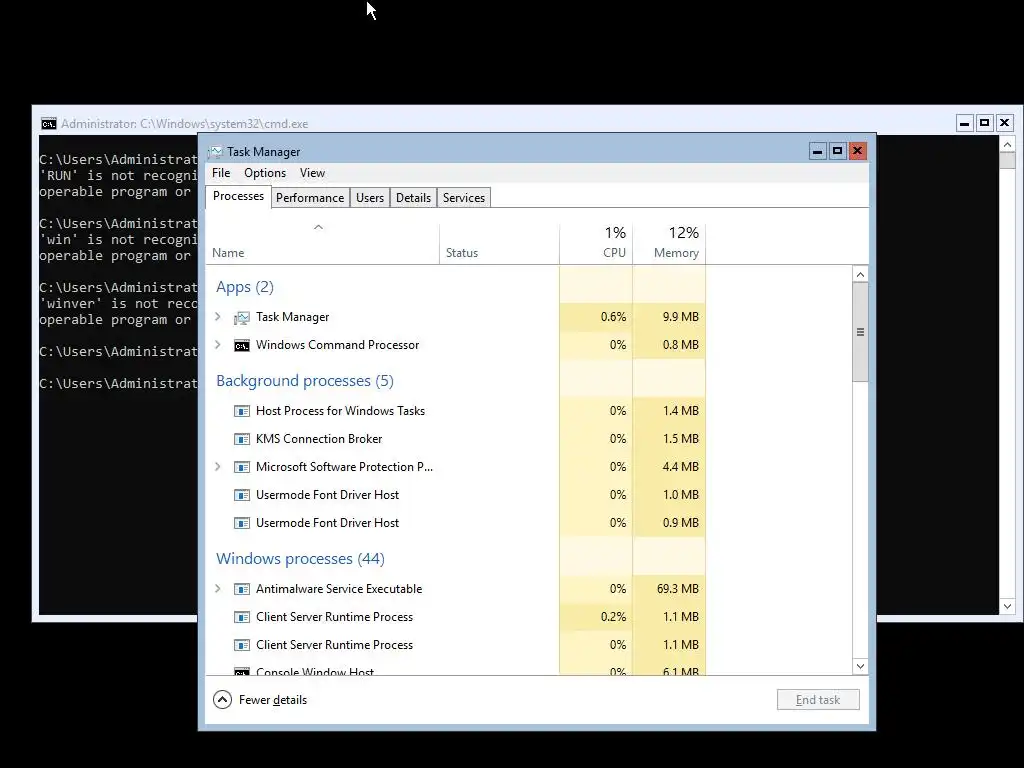Maximize the Task Manager window

click(x=837, y=152)
